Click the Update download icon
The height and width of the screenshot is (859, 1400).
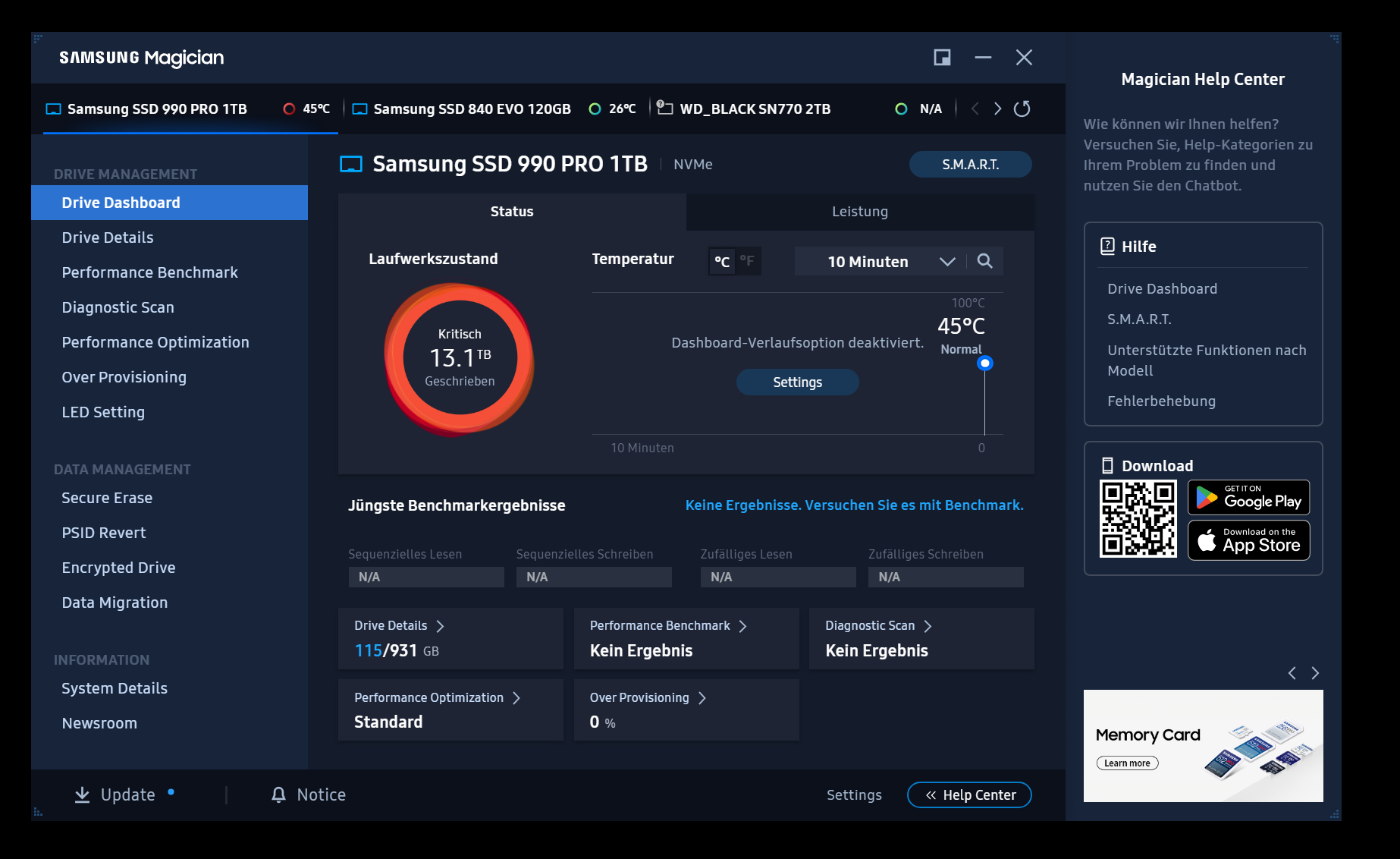[x=82, y=794]
